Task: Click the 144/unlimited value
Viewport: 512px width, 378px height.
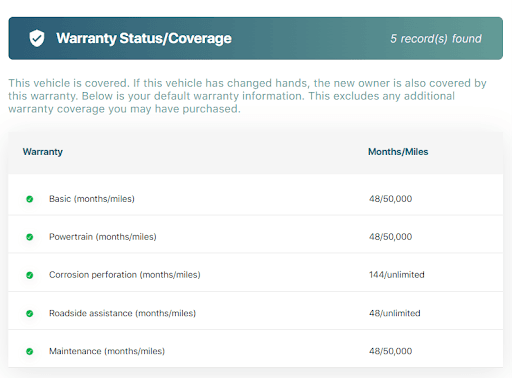Action: [x=397, y=275]
